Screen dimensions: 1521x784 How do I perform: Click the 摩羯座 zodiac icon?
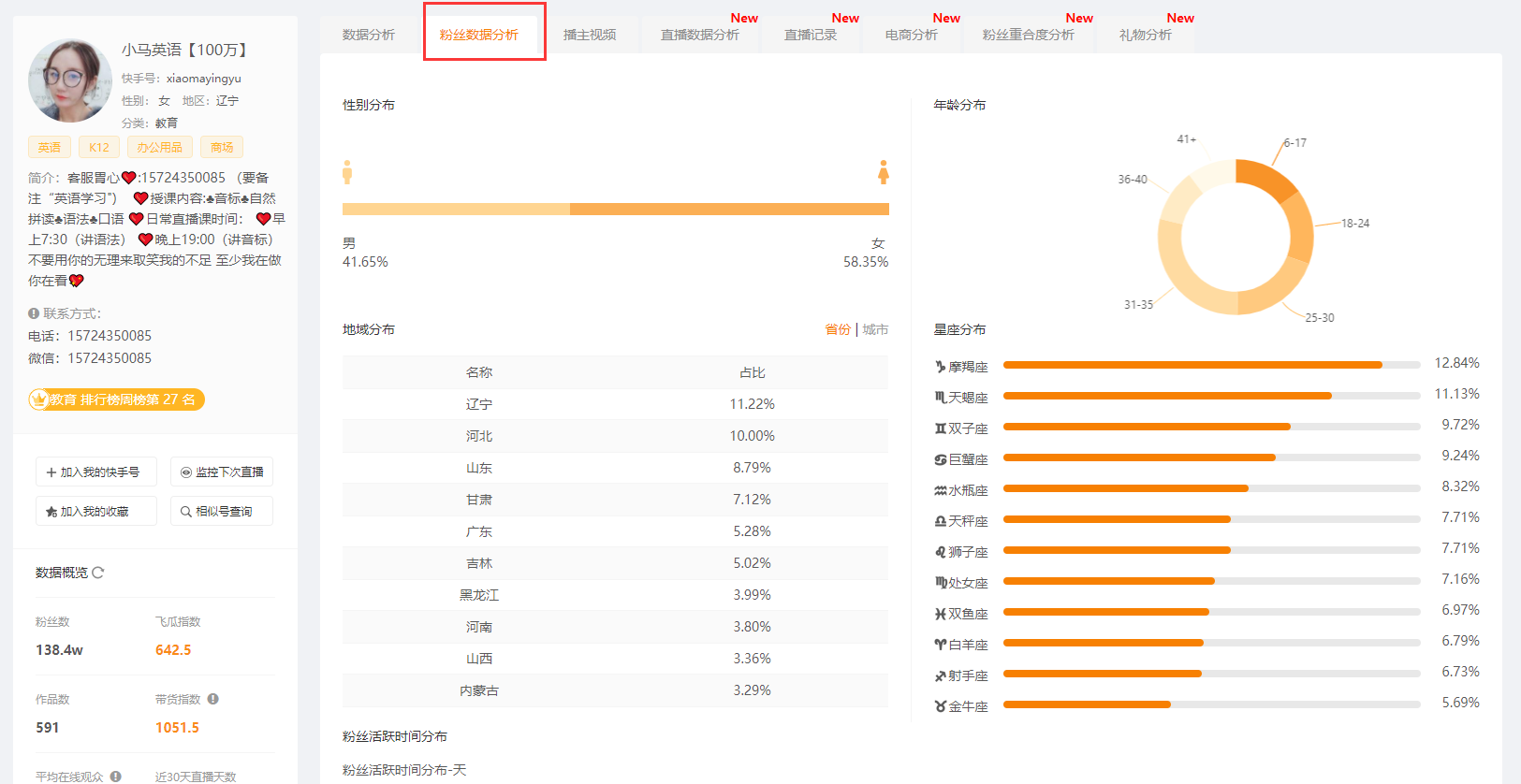pyautogui.click(x=940, y=367)
